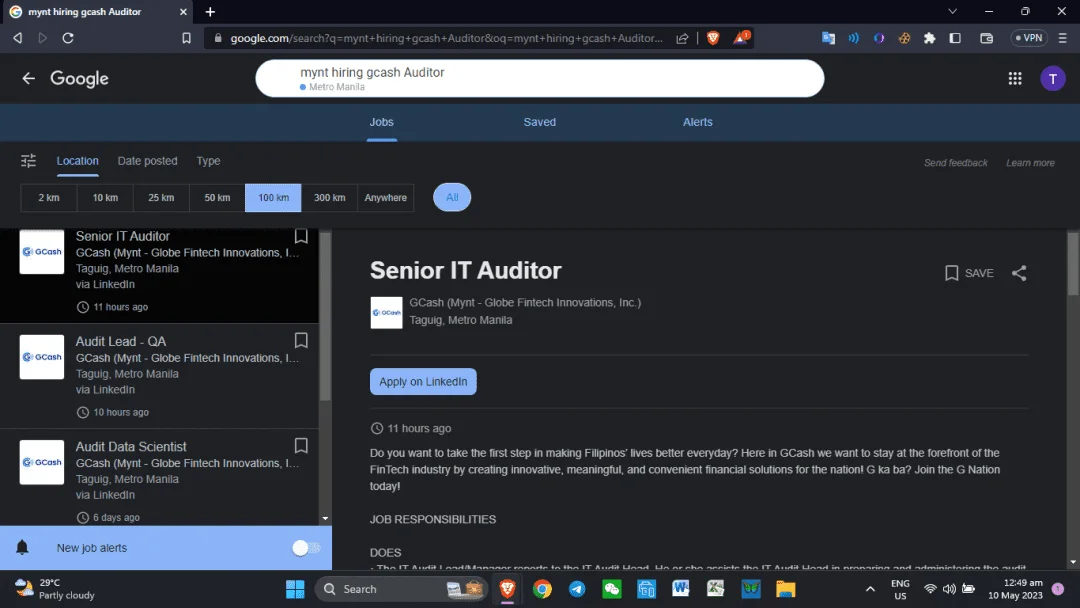
Task: Open the Brave hamburger menu
Action: pyautogui.click(x=1063, y=38)
